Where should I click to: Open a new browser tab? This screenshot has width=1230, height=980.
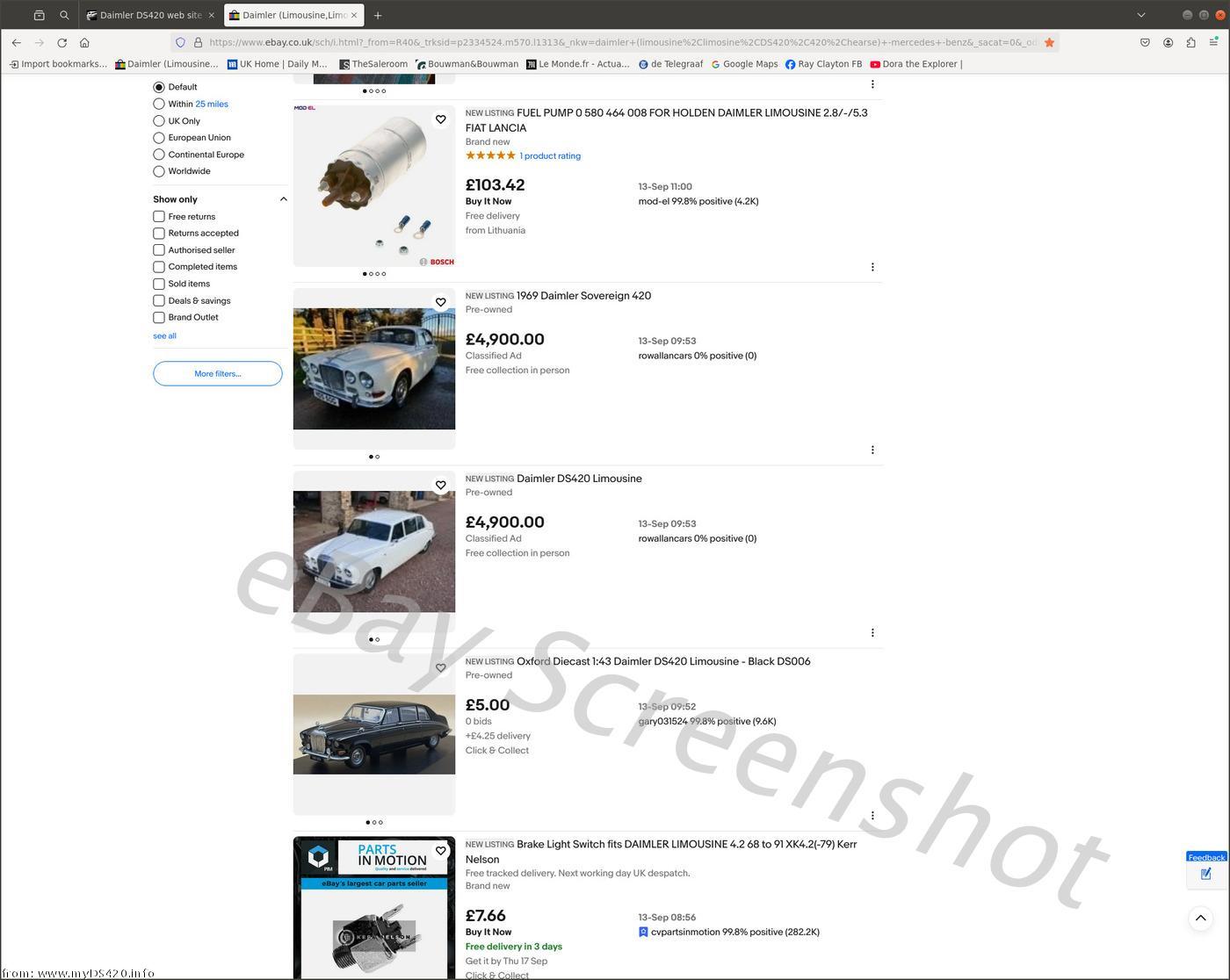378,15
